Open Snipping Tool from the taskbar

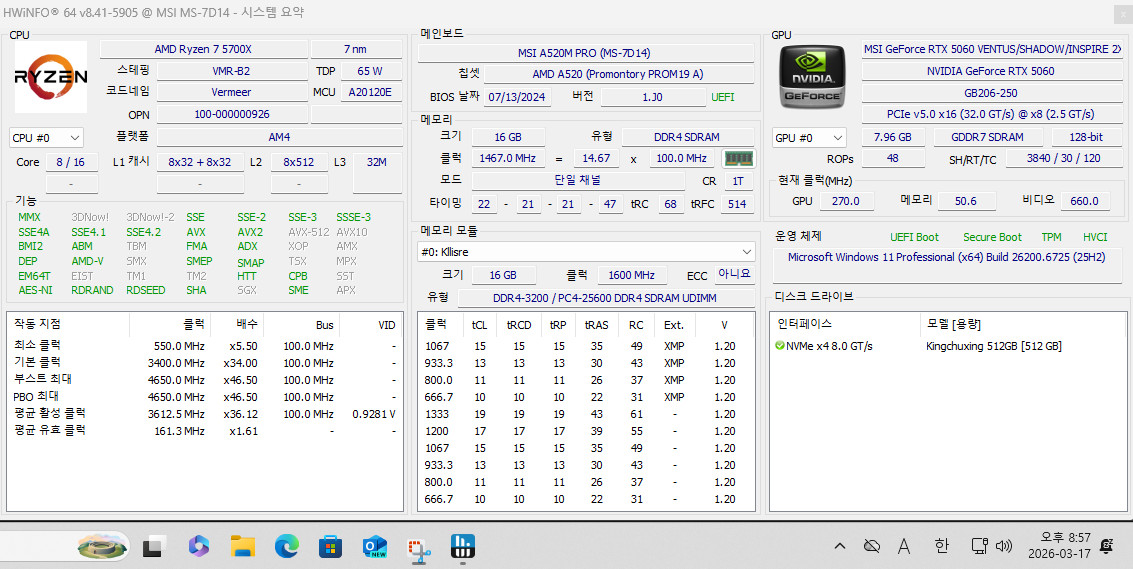(418, 549)
